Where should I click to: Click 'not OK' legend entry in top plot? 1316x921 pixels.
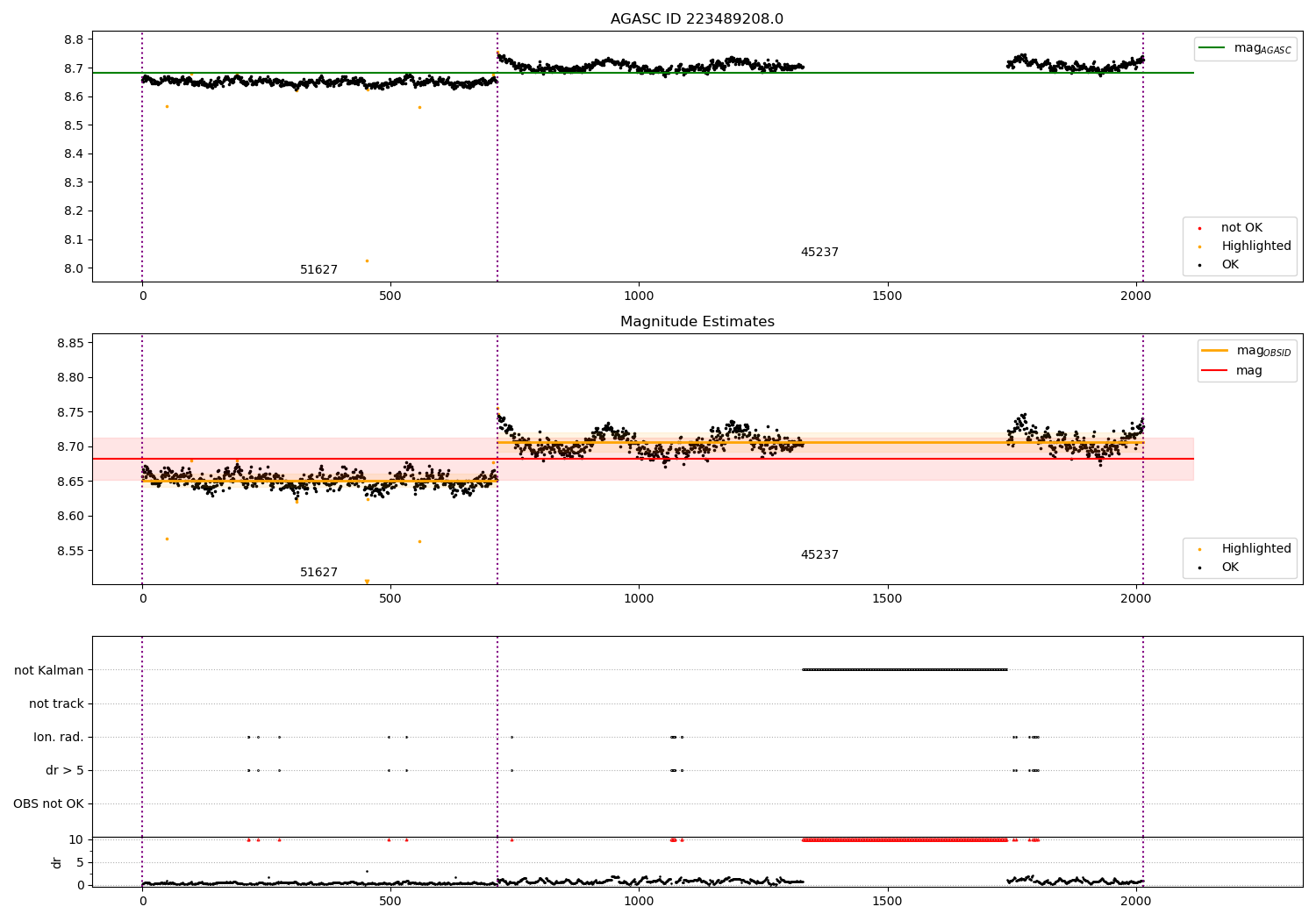point(1241,228)
